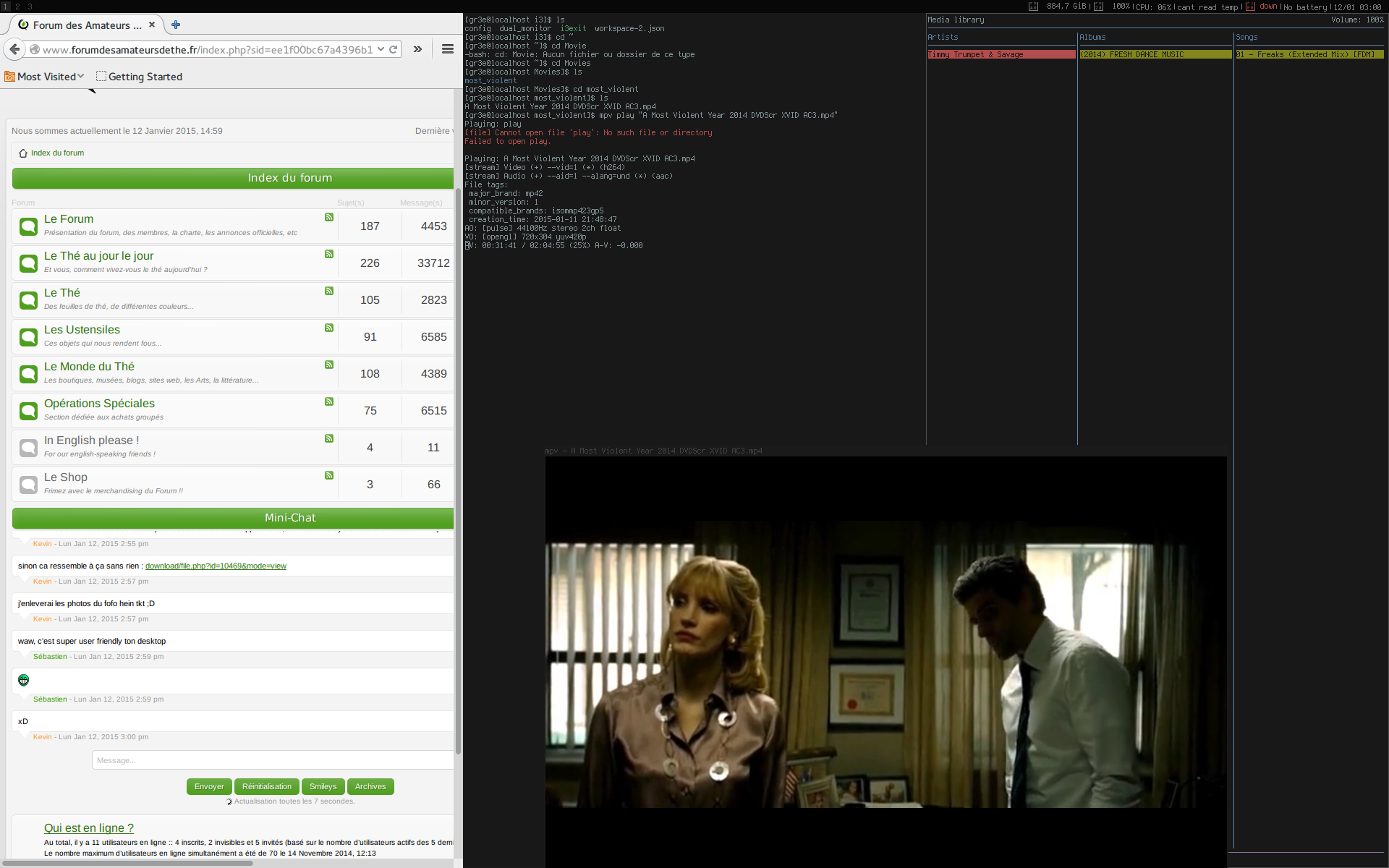
Task: Click the mpv video window
Action: point(886,662)
